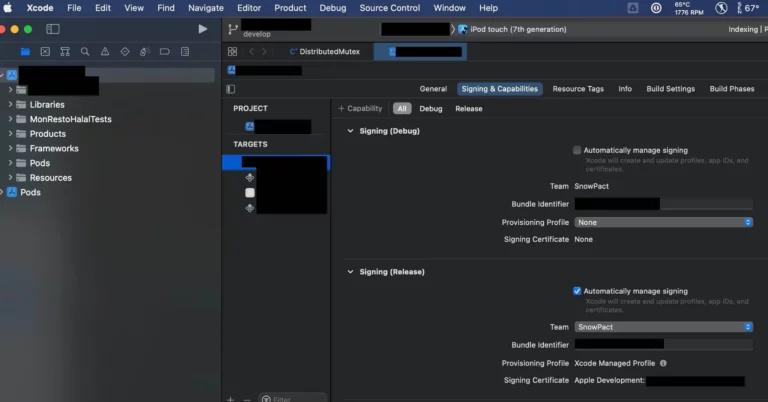768x402 pixels.
Task: Open the Find navigator magnifier icon
Action: 85,51
